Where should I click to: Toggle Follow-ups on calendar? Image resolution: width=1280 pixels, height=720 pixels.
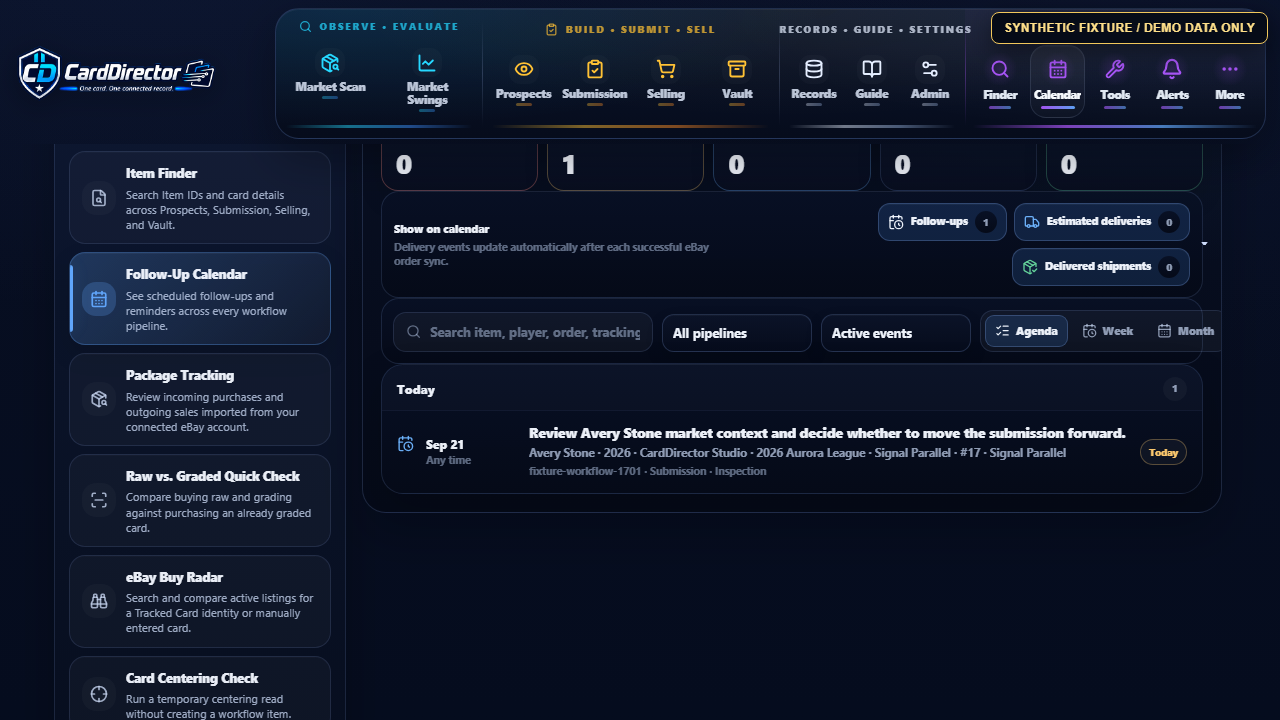(942, 222)
